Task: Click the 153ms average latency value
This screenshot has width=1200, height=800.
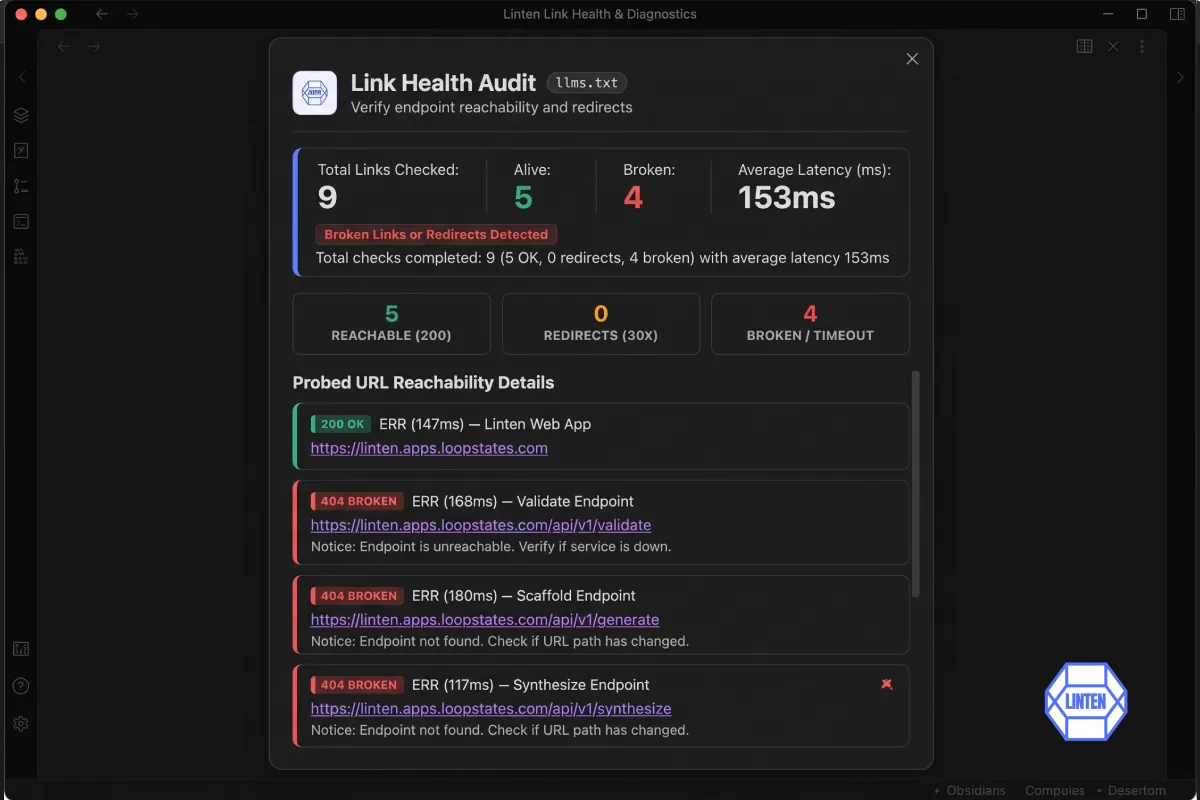Action: 787,198
